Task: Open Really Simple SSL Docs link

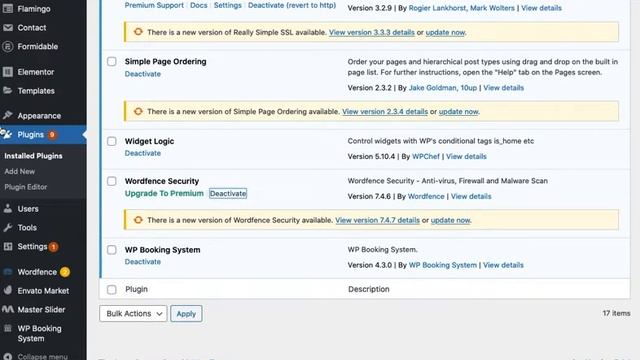Action: 199,5
